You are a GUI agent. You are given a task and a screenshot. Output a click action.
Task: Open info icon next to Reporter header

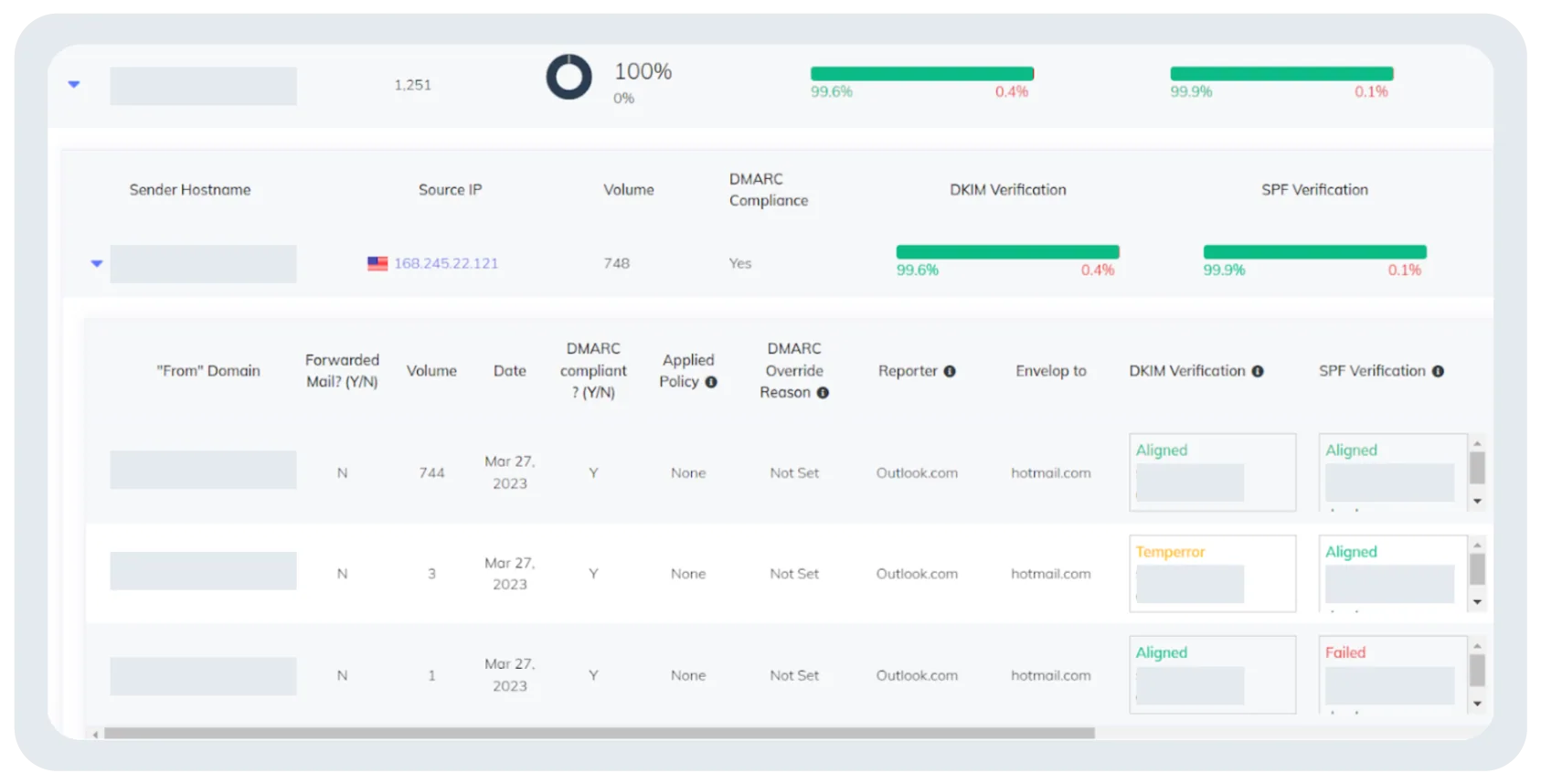[950, 371]
